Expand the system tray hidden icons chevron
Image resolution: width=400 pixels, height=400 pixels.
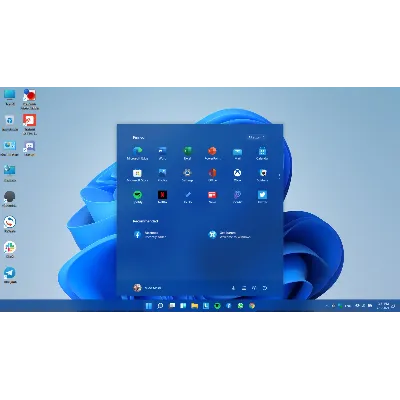[x=327, y=305]
